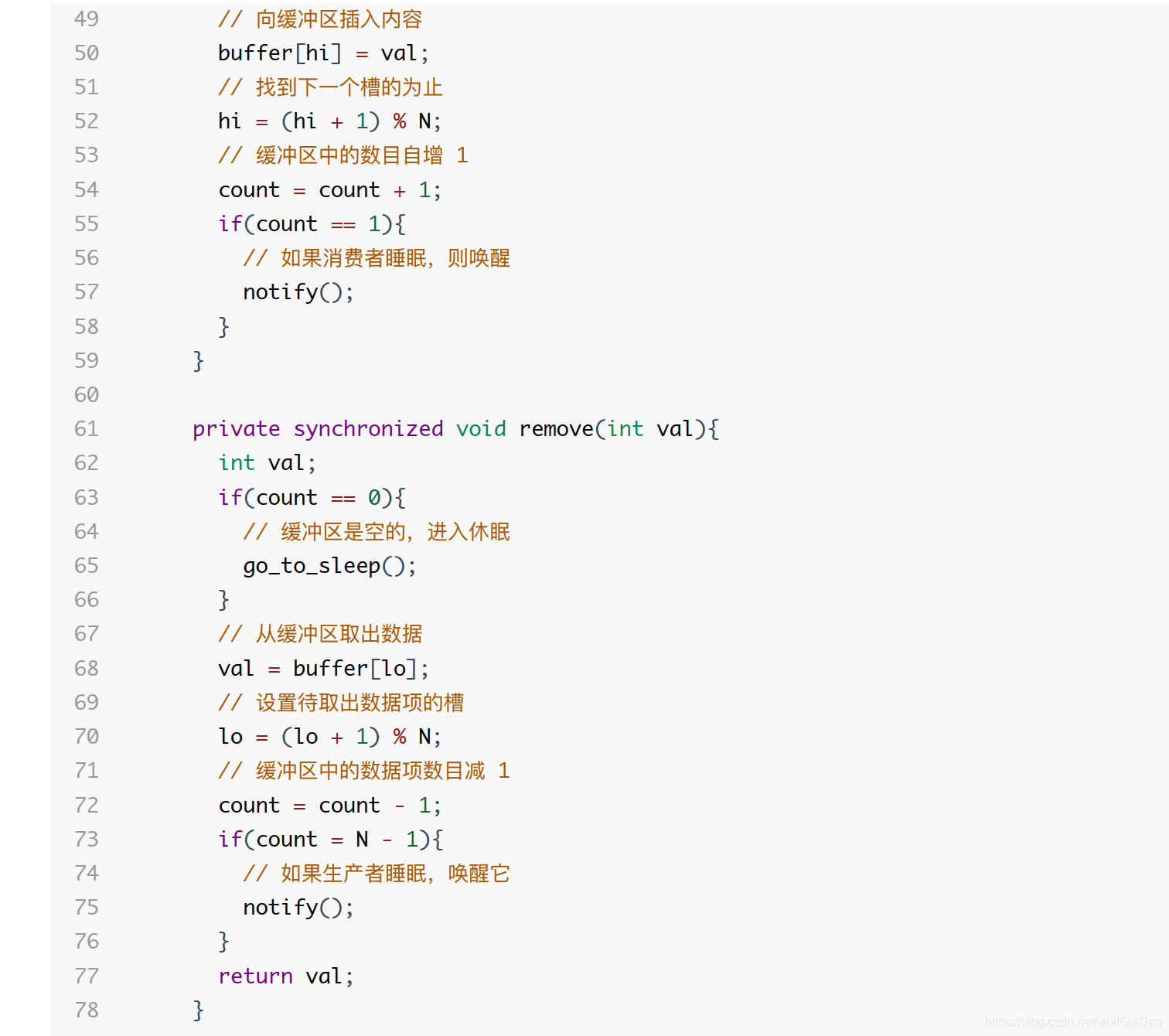This screenshot has height=1036, width=1169.
Task: Click comment '// 缓冲区中的数目自增 1'
Action: coord(343,155)
